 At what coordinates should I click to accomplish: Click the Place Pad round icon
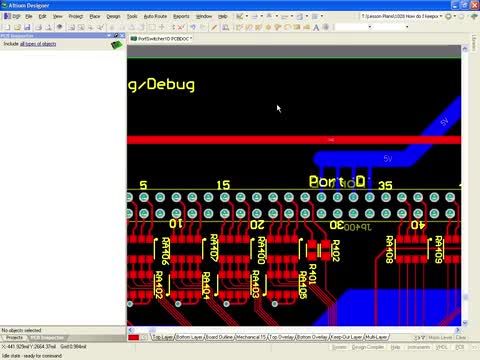(x=268, y=27)
